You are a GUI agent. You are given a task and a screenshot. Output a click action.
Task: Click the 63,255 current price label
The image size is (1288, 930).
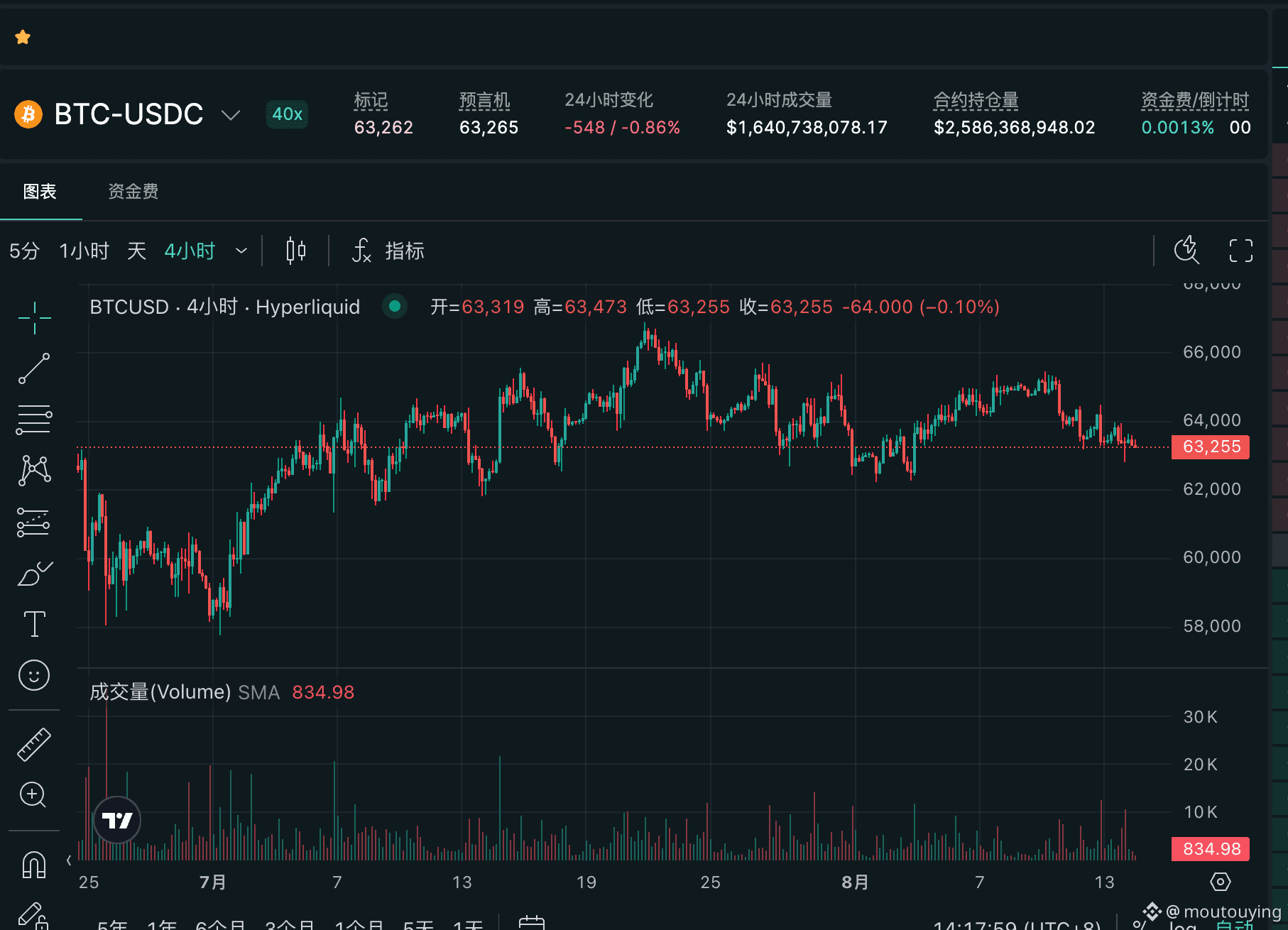1211,447
